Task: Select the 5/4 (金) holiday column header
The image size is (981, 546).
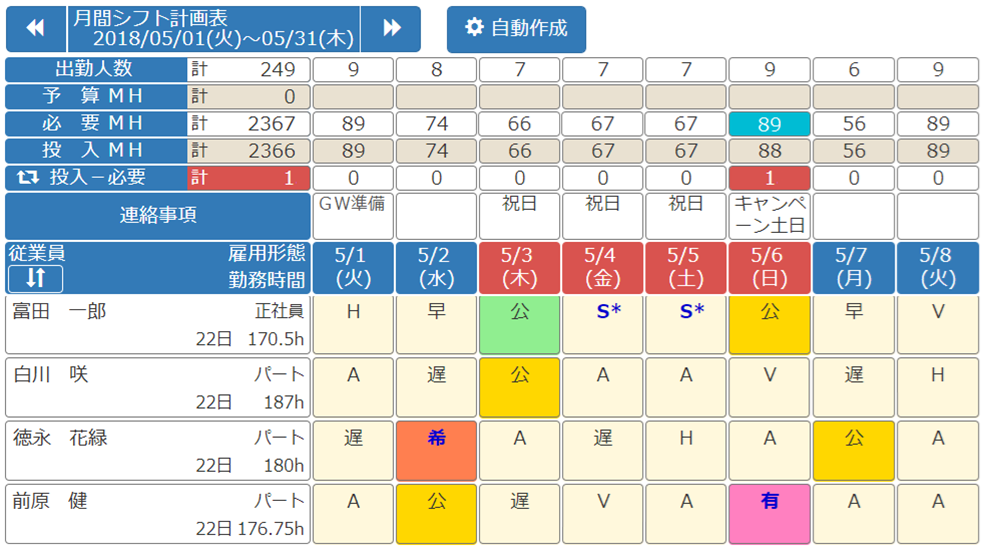Action: (x=603, y=268)
